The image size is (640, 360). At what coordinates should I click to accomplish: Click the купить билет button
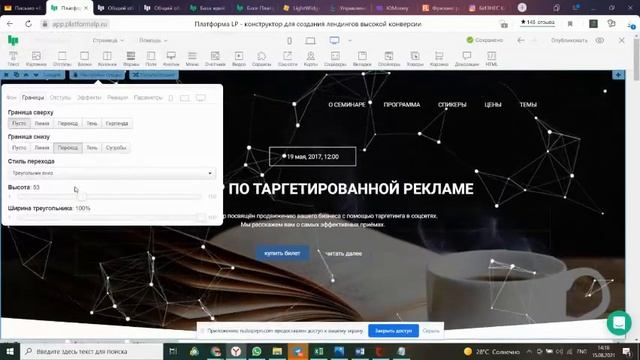[282, 253]
